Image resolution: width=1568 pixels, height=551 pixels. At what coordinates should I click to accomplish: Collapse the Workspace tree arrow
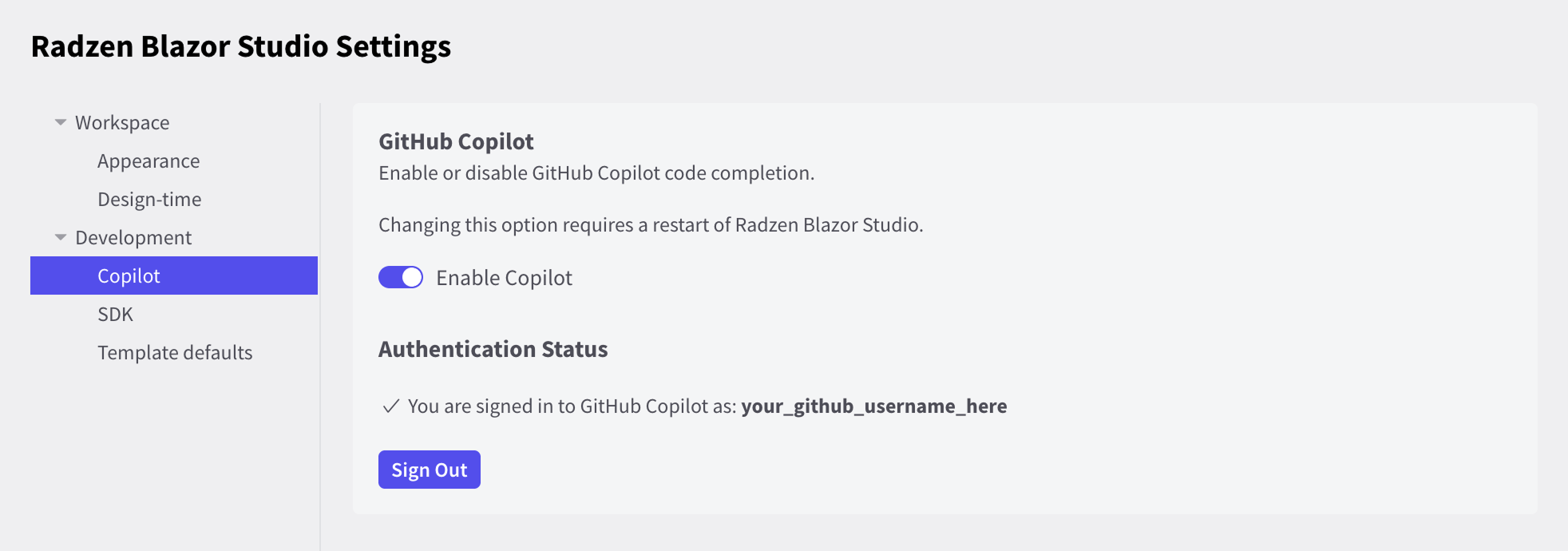click(x=61, y=123)
